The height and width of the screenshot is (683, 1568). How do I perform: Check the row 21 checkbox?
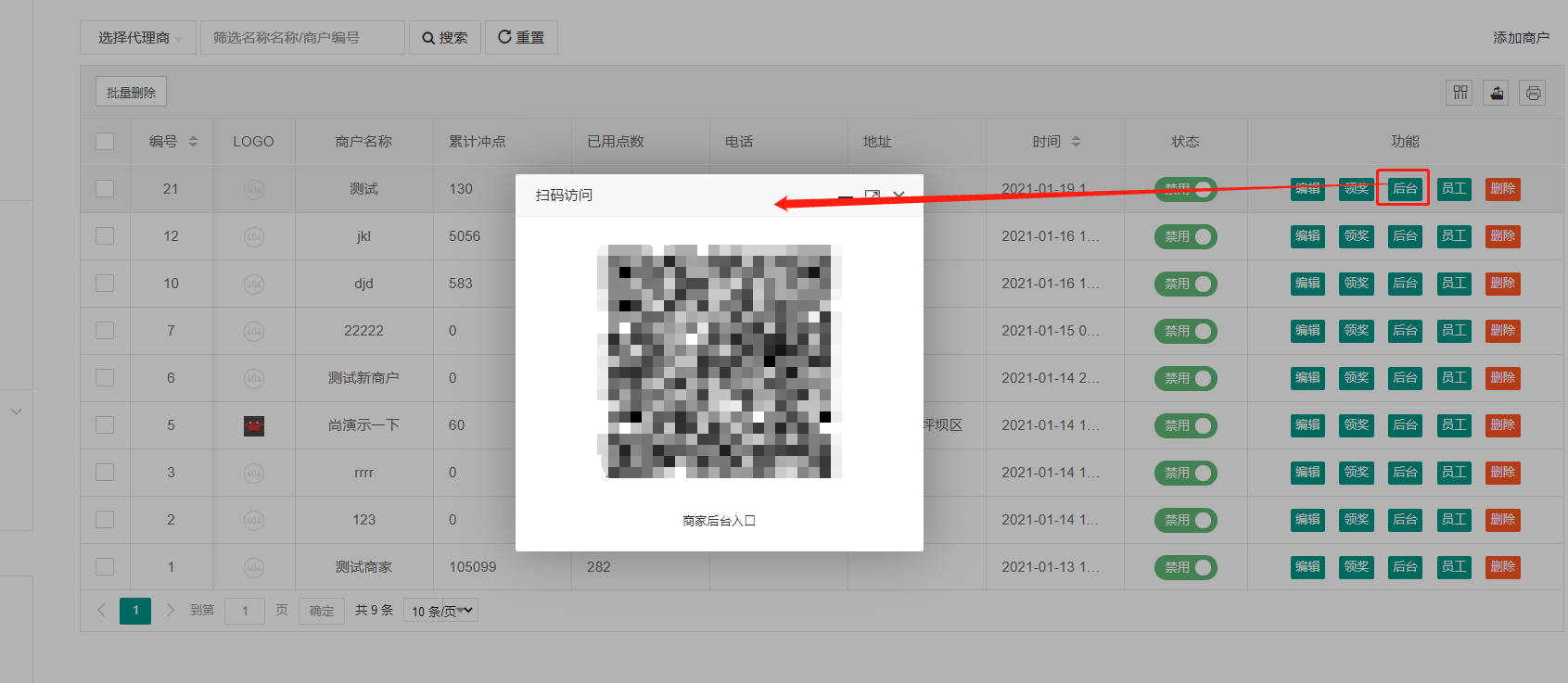pos(105,189)
